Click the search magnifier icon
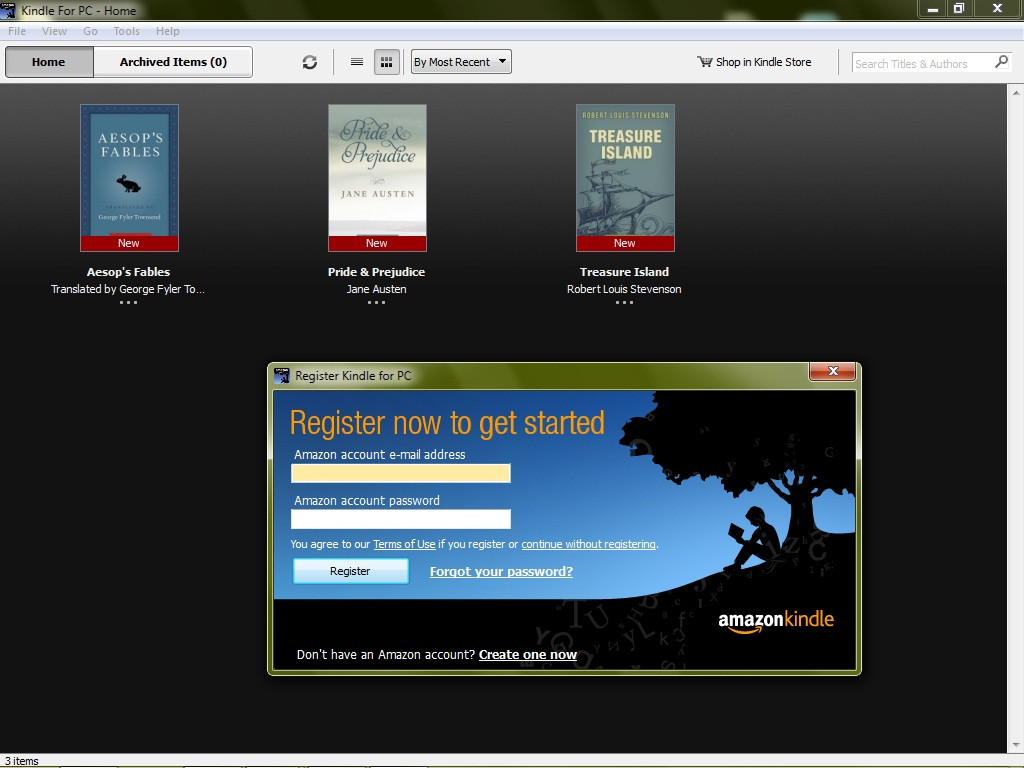The width and height of the screenshot is (1024, 768). point(1001,62)
